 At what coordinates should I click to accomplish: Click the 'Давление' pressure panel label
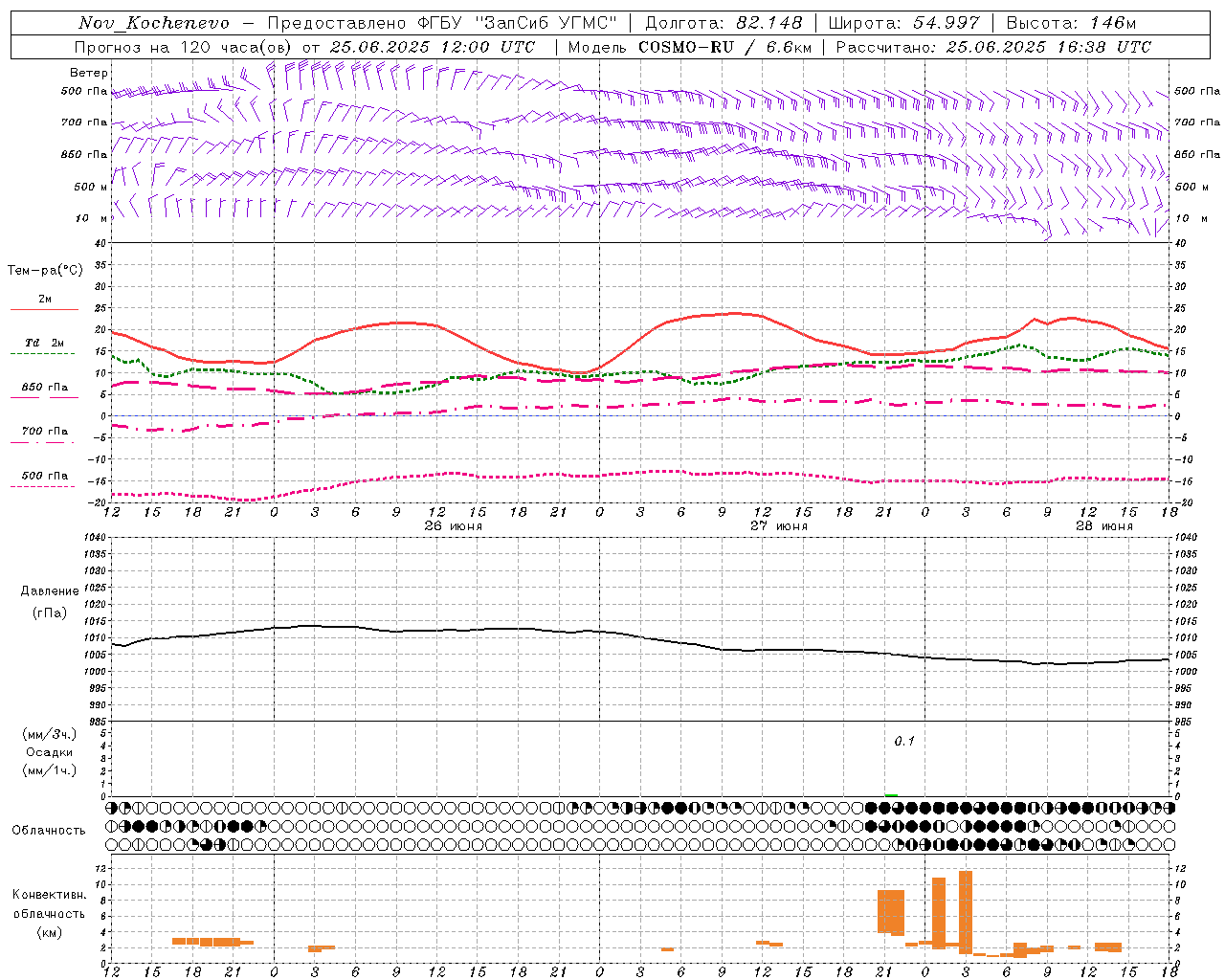(x=50, y=591)
